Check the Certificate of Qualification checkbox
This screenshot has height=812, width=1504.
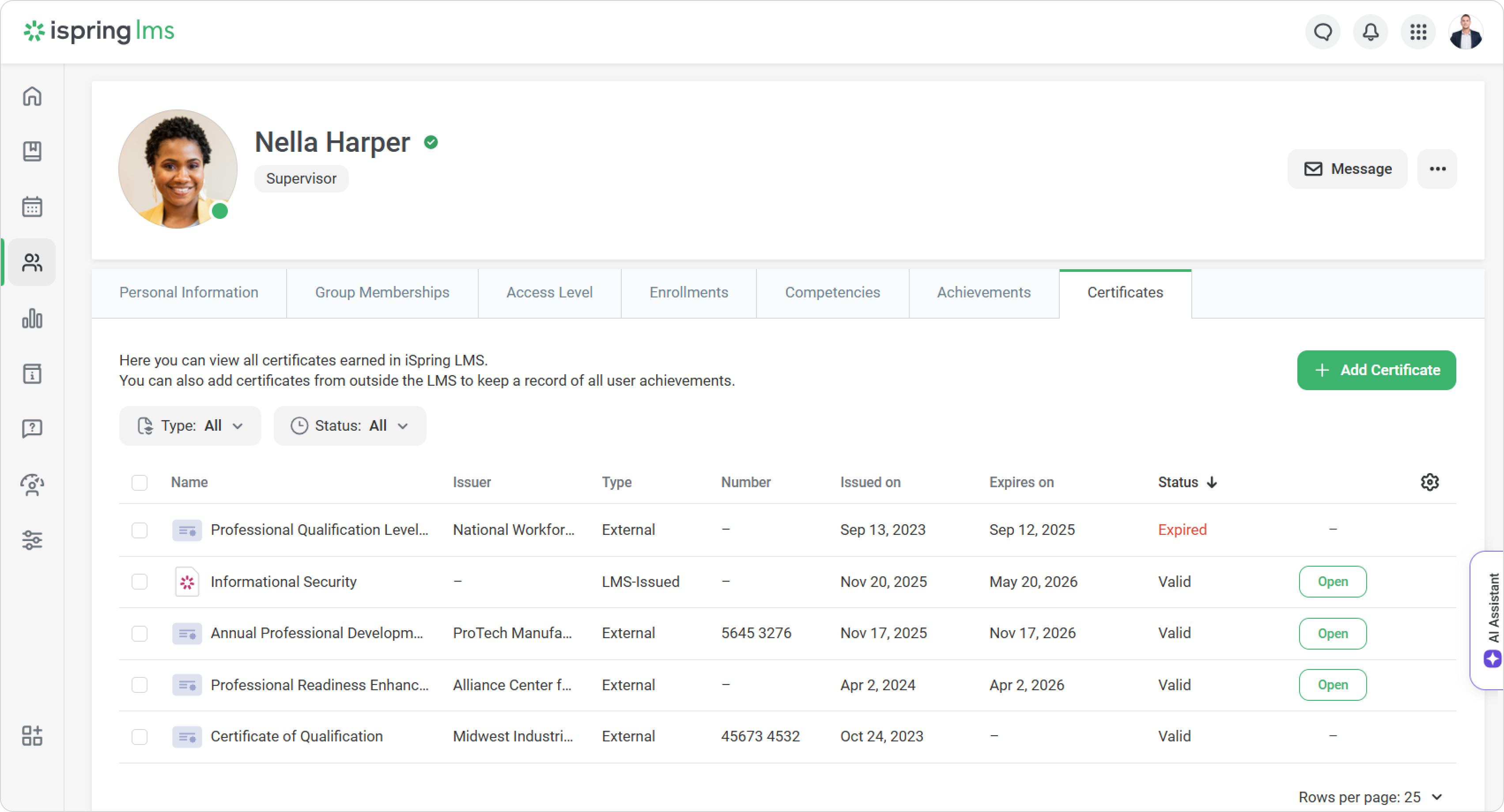(x=140, y=736)
